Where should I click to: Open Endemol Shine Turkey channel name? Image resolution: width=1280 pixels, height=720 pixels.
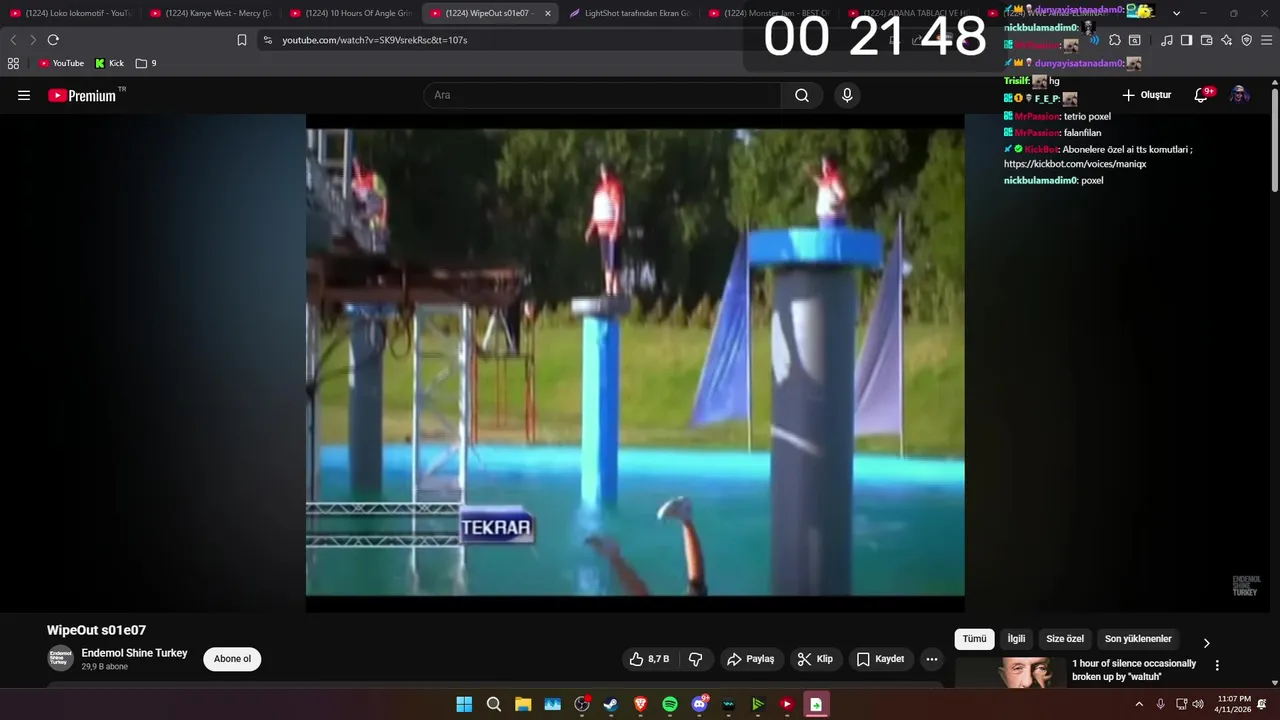(x=134, y=653)
